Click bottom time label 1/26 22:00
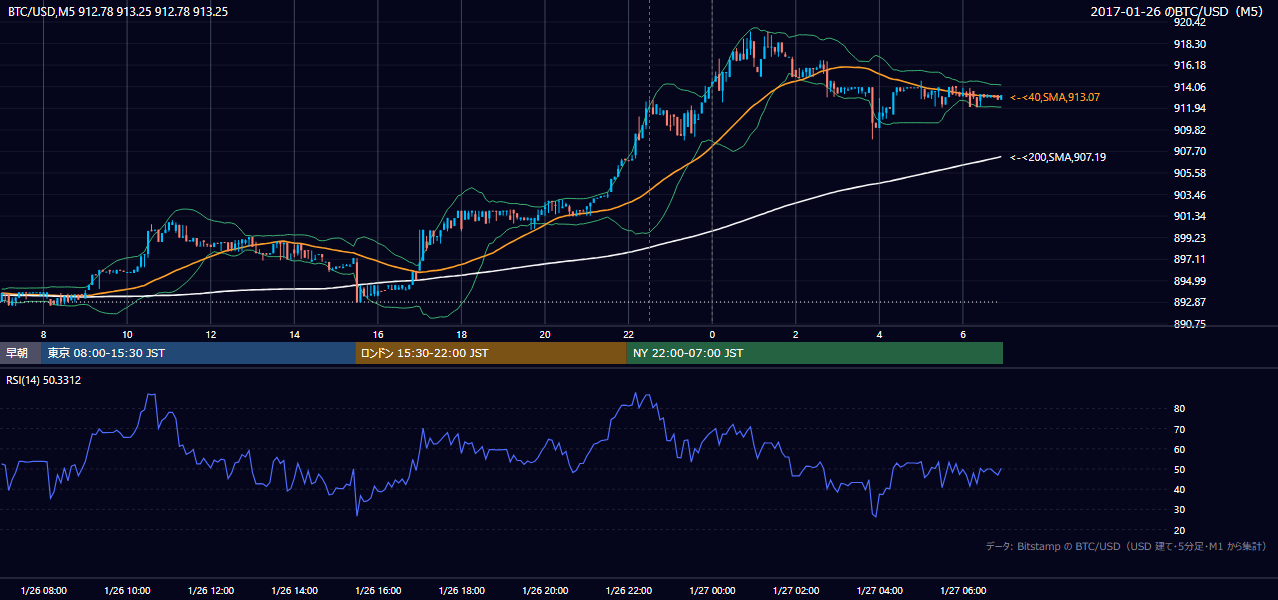Viewport: 1278px width, 600px height. click(628, 591)
